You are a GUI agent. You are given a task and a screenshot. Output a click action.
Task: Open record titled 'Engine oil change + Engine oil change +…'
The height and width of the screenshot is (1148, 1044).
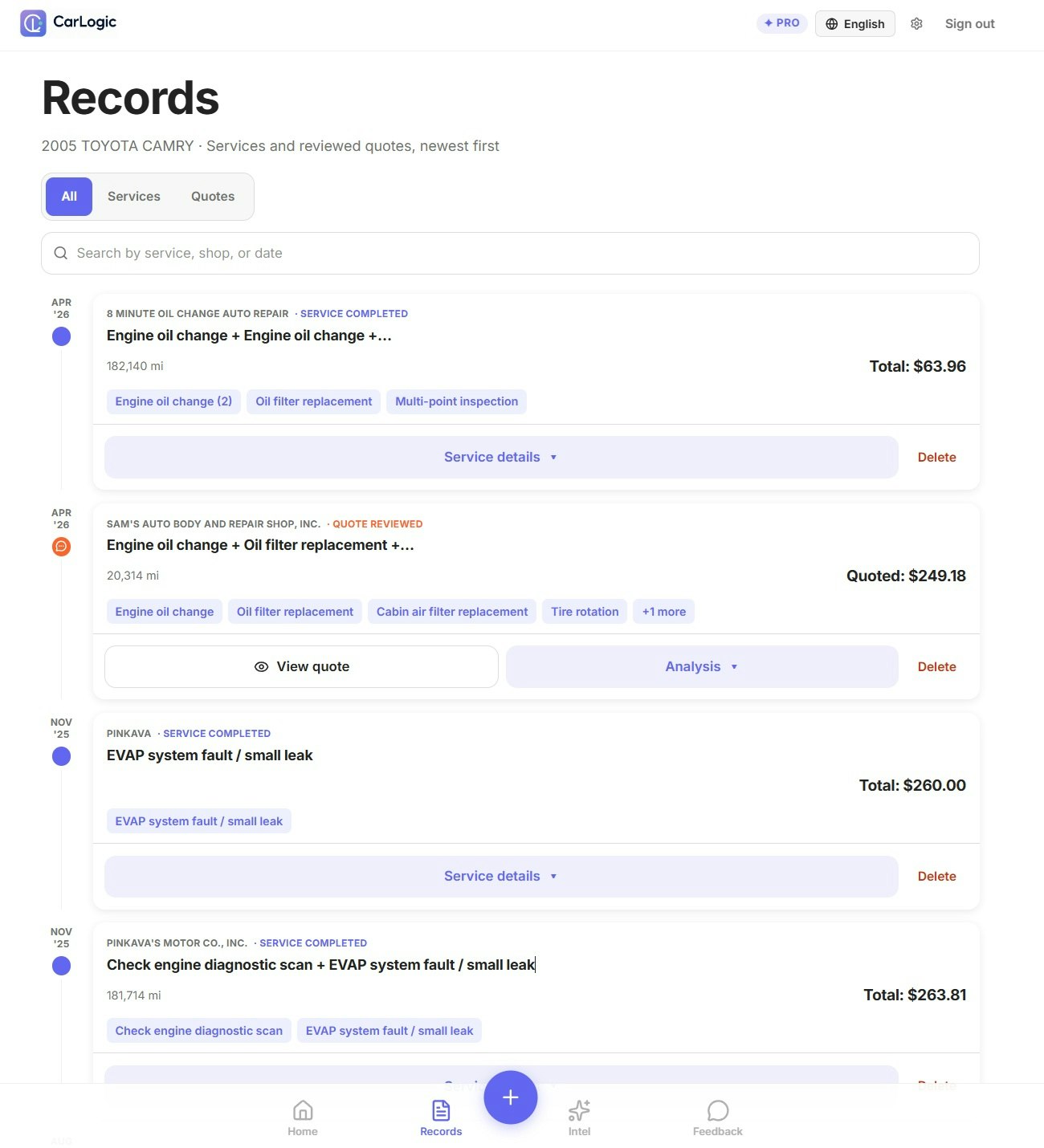(x=249, y=336)
